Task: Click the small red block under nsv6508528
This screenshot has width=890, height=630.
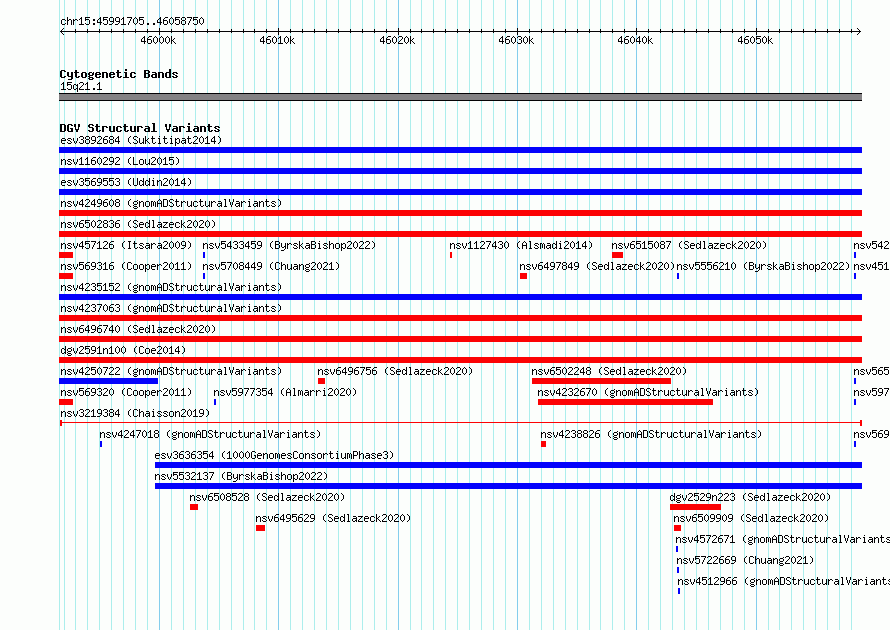Action: [194, 507]
